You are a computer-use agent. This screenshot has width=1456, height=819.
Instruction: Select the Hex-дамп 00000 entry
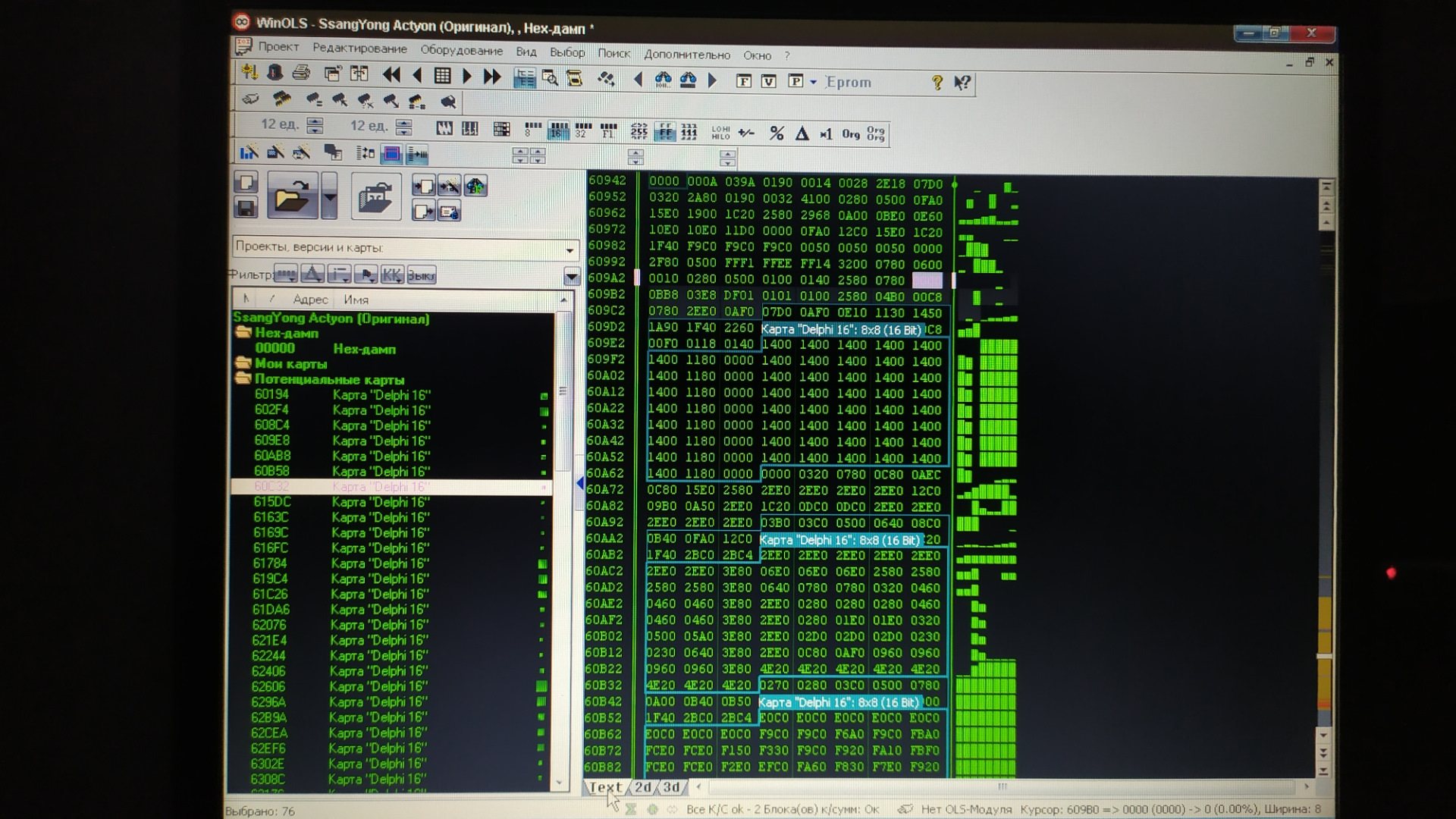coord(393,349)
